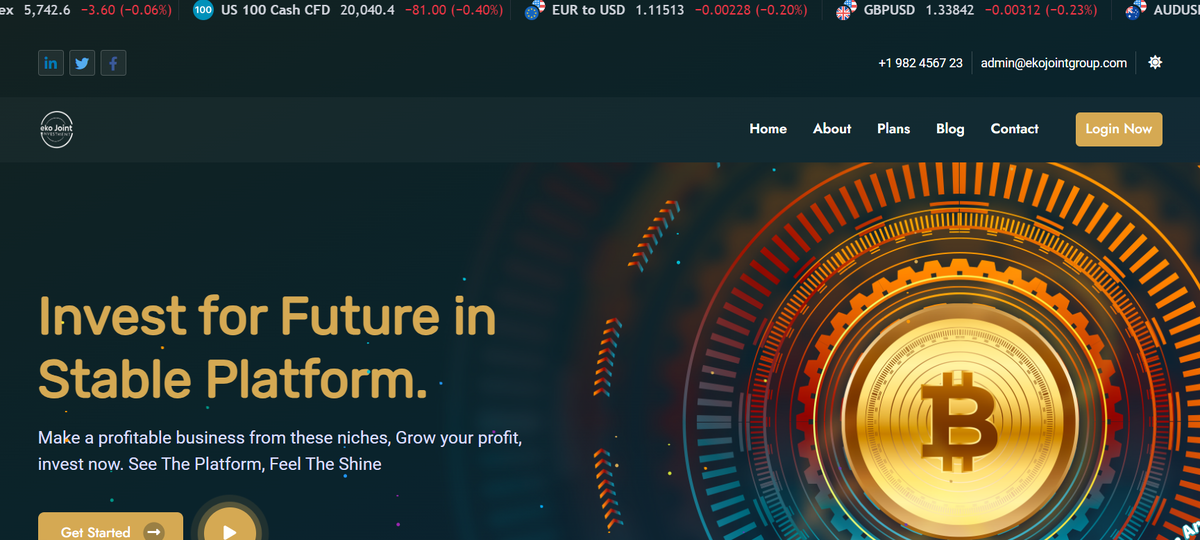Click the 20,040.4 price value
Image resolution: width=1200 pixels, height=540 pixels.
coord(368,11)
